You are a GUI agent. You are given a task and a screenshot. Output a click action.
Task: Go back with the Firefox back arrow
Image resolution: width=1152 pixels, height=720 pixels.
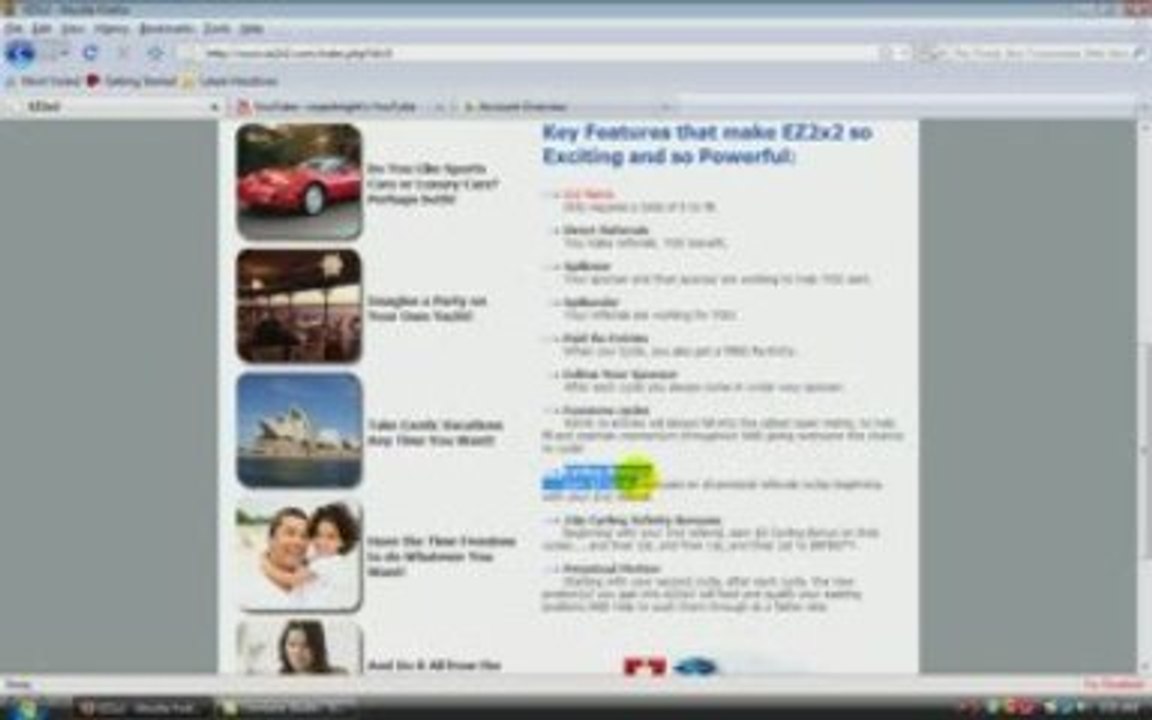point(20,53)
